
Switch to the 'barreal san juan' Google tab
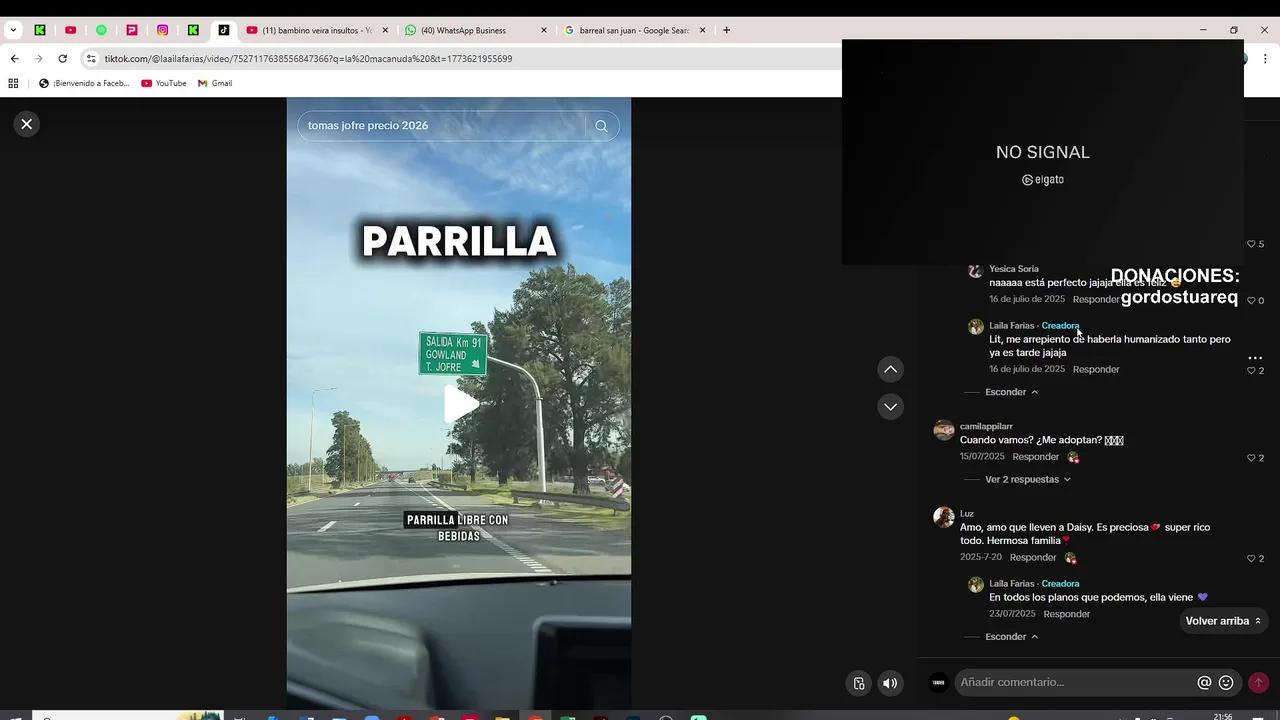click(630, 30)
